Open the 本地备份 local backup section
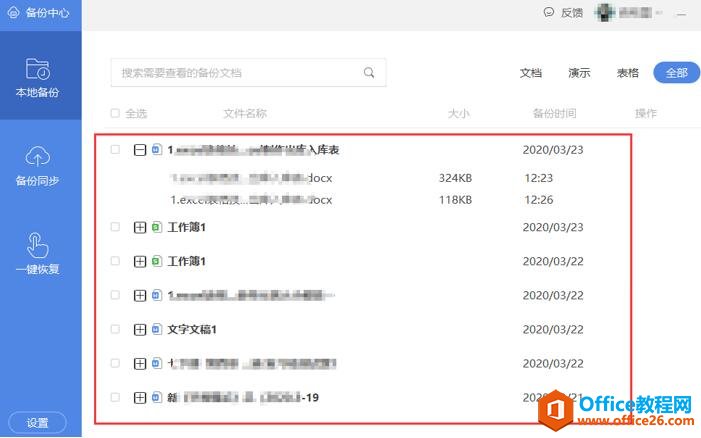 tap(38, 78)
